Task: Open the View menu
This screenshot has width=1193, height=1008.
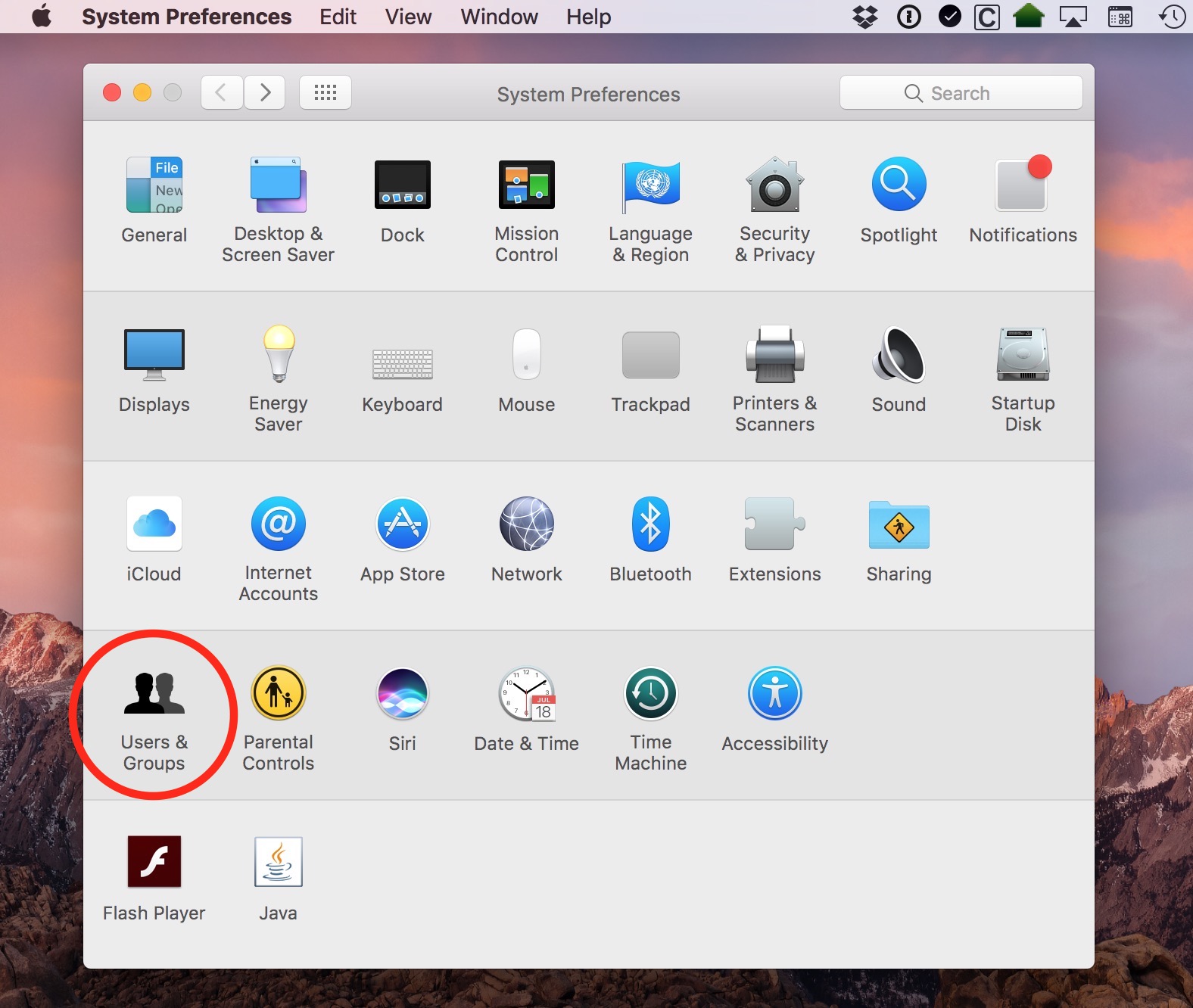Action: point(409,17)
